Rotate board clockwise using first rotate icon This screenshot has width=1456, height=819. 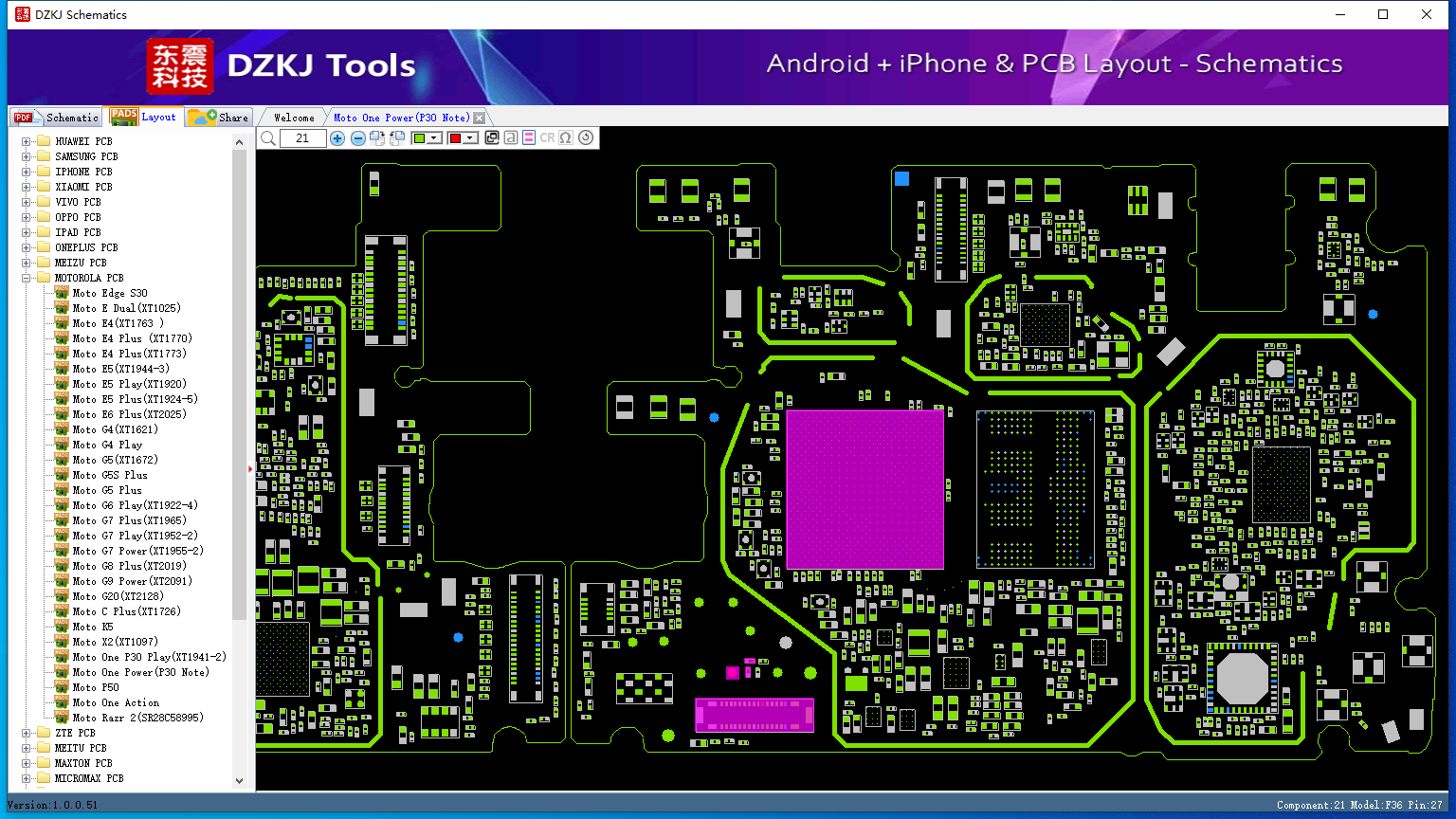tap(377, 138)
